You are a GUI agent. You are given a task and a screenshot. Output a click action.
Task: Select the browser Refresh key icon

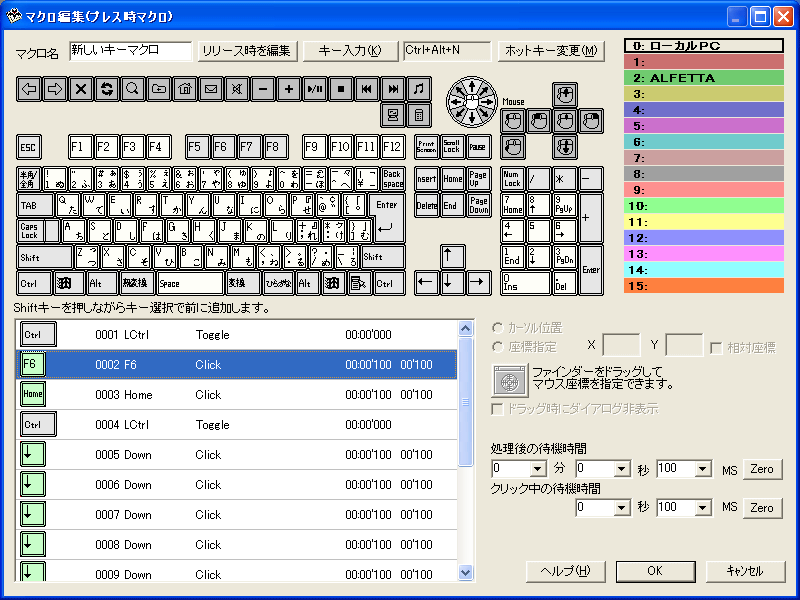107,89
